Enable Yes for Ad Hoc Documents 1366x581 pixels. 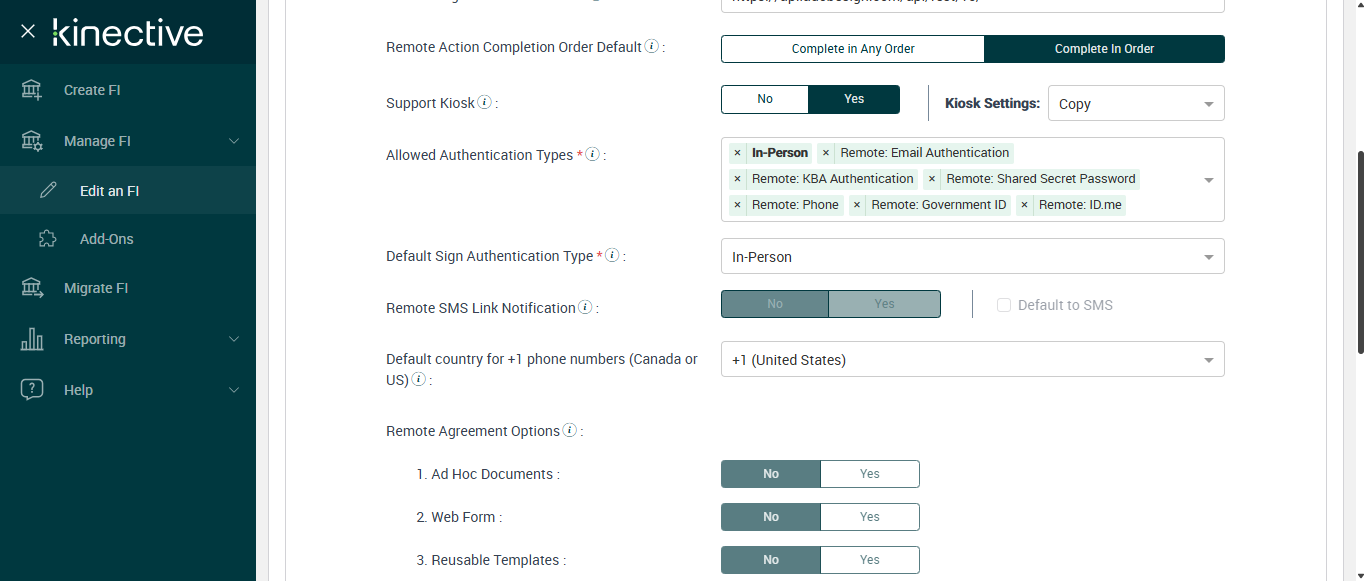[869, 474]
